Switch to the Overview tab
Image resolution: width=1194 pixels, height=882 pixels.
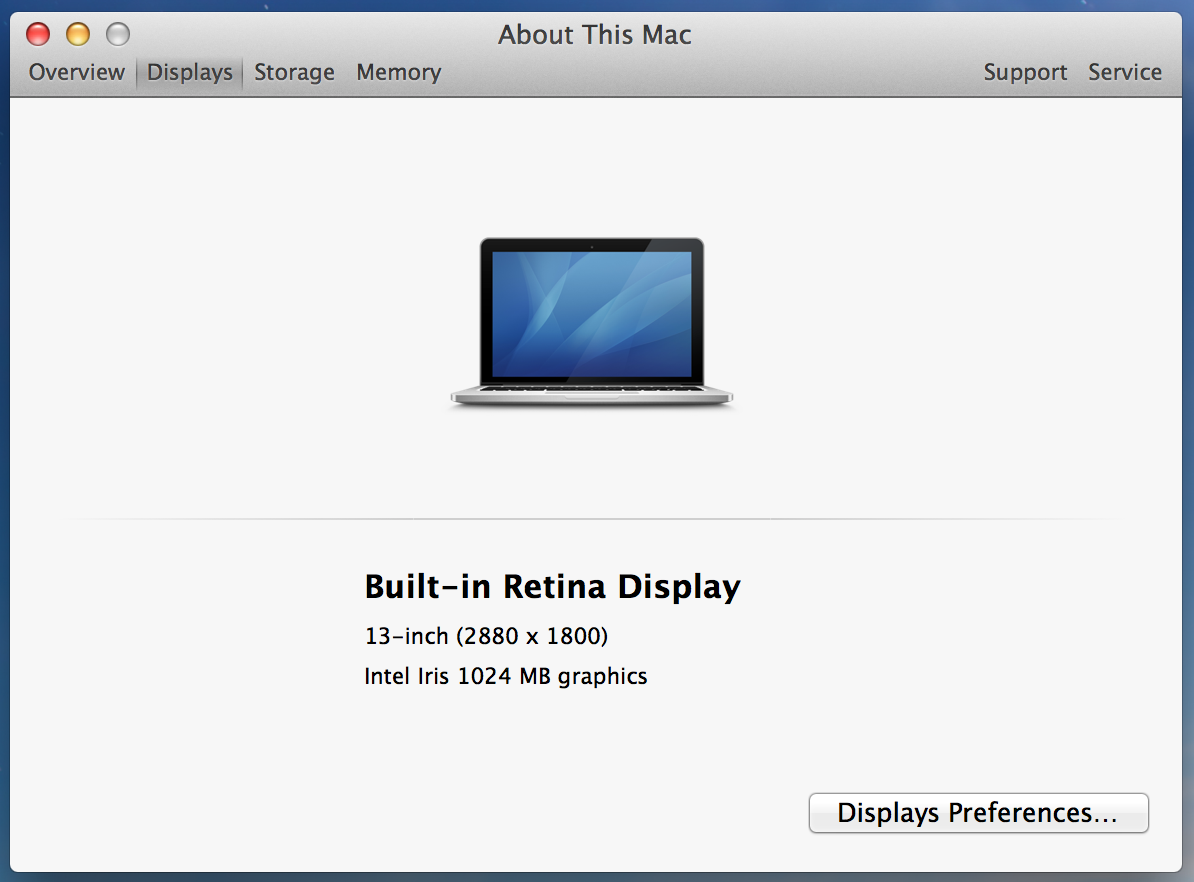coord(76,72)
